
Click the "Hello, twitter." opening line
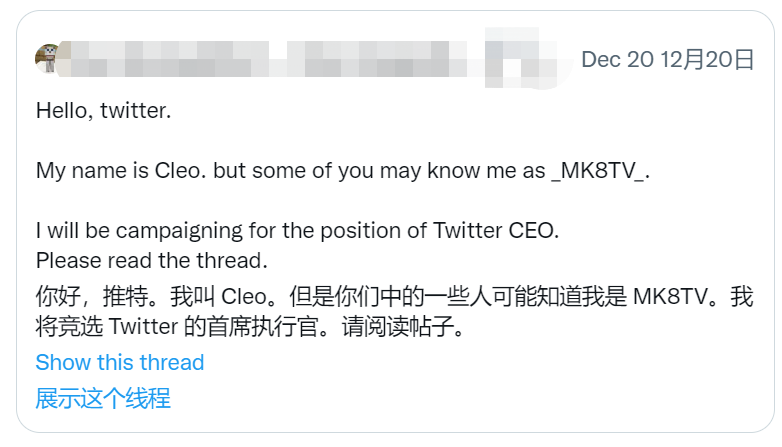104,111
